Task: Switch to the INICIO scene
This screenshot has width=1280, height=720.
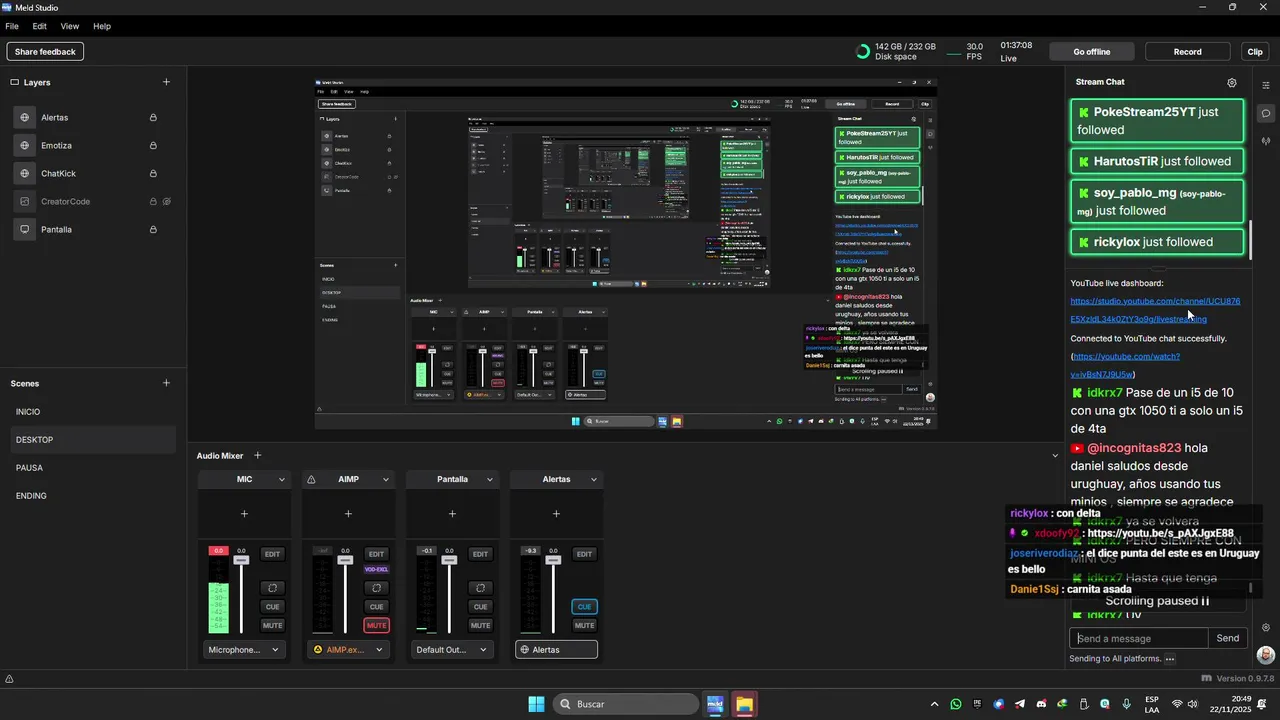Action: [x=93, y=412]
